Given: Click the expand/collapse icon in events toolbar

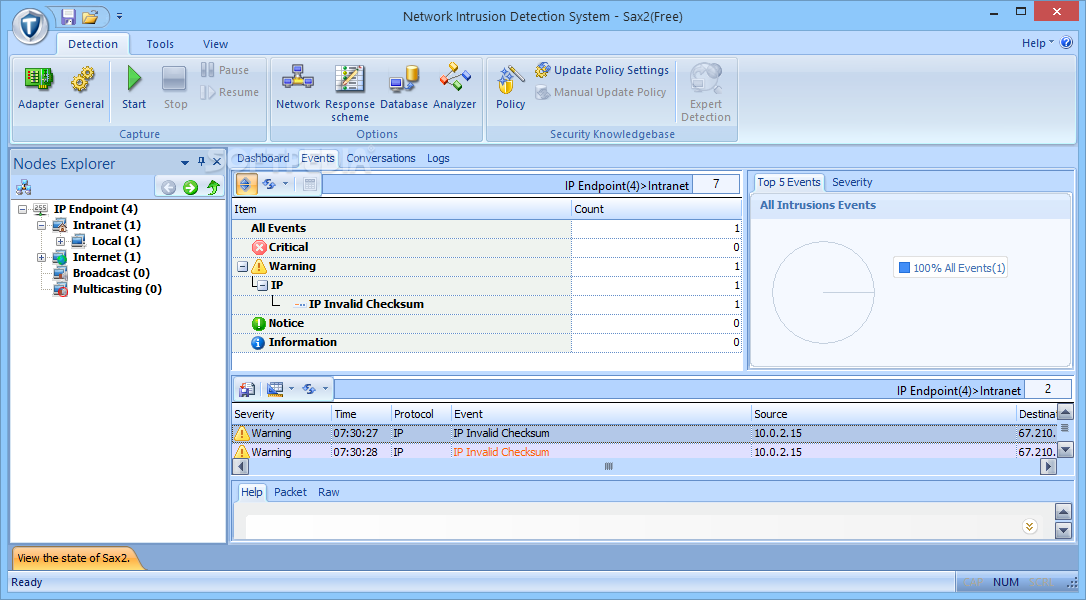Looking at the screenshot, I should click(x=245, y=184).
